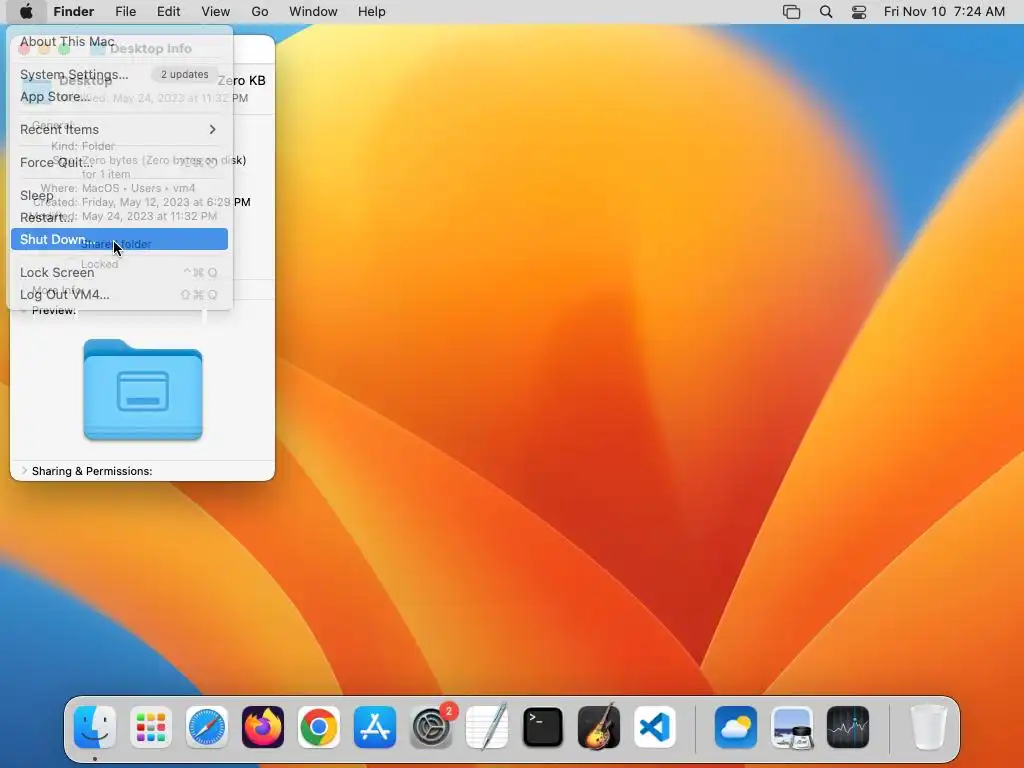The width and height of the screenshot is (1024, 768).
Task: Launch Safari from the Dock
Action: [x=207, y=727]
